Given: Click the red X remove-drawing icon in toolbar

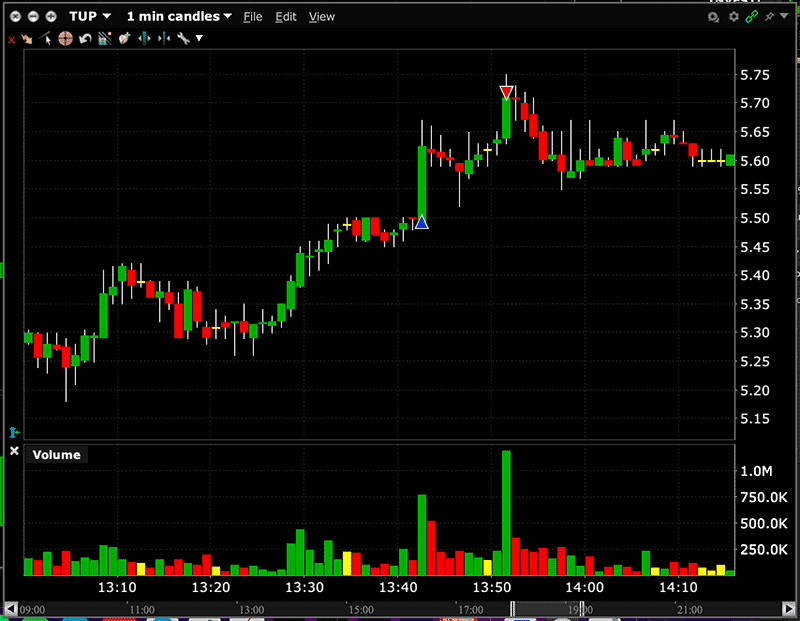Looking at the screenshot, I should (x=11, y=40).
